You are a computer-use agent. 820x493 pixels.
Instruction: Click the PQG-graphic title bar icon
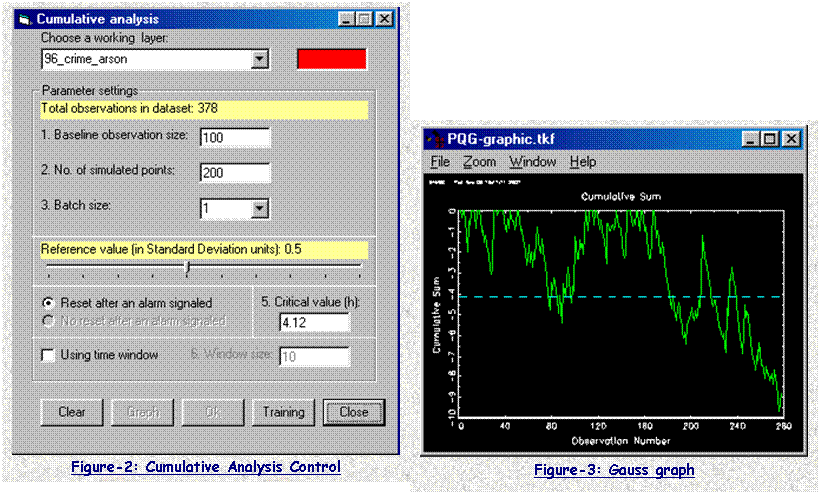(x=435, y=140)
